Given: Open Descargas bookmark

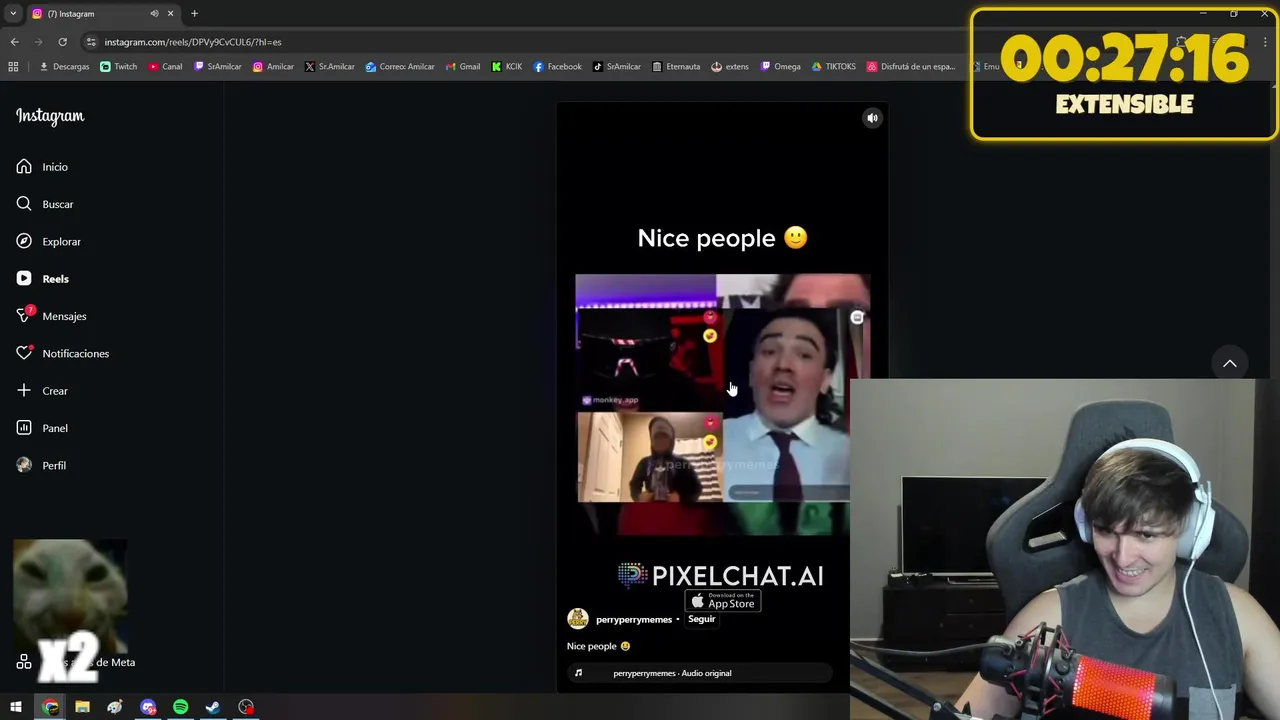Looking at the screenshot, I should point(64,67).
